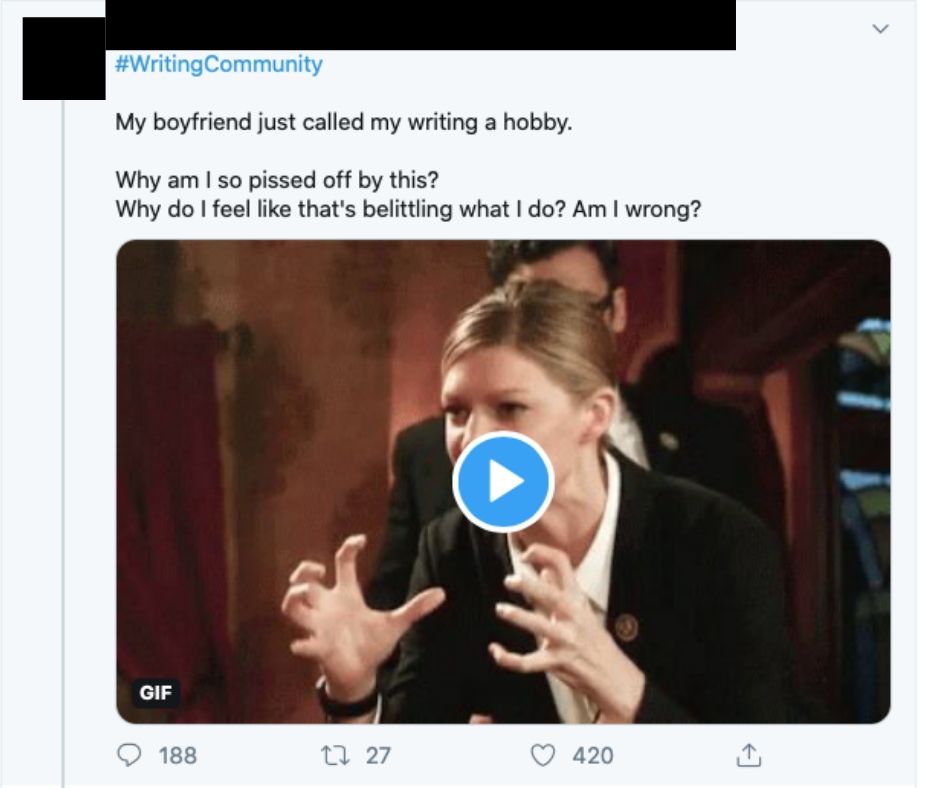Click the reply speech-bubble icon
This screenshot has width=940, height=788.
pos(130,755)
